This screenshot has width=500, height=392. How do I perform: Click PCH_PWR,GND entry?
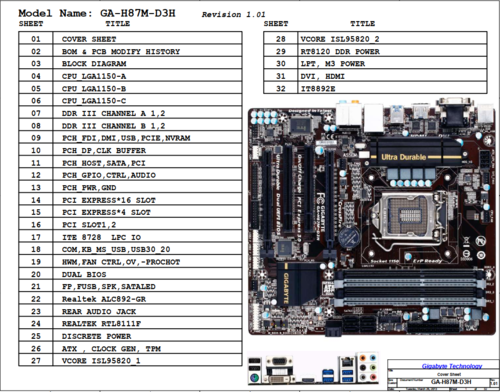[x=89, y=188]
